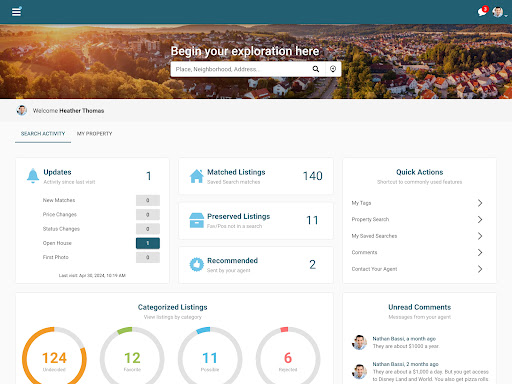Open Preserved Listings card title
Screen dimensions: 512x384
239,216
